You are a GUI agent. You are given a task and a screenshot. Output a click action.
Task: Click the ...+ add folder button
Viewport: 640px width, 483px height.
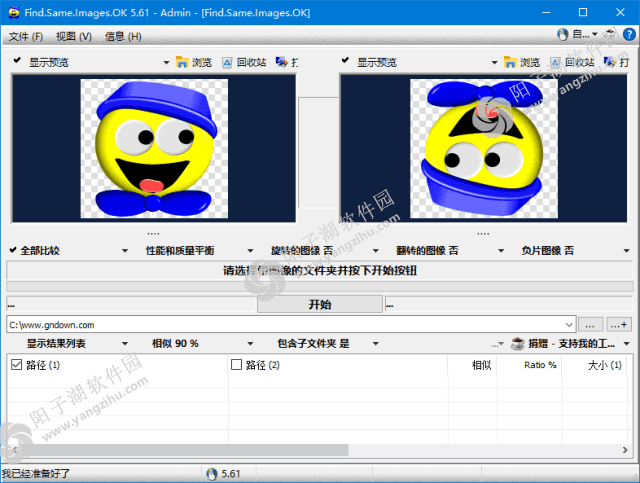click(x=619, y=325)
